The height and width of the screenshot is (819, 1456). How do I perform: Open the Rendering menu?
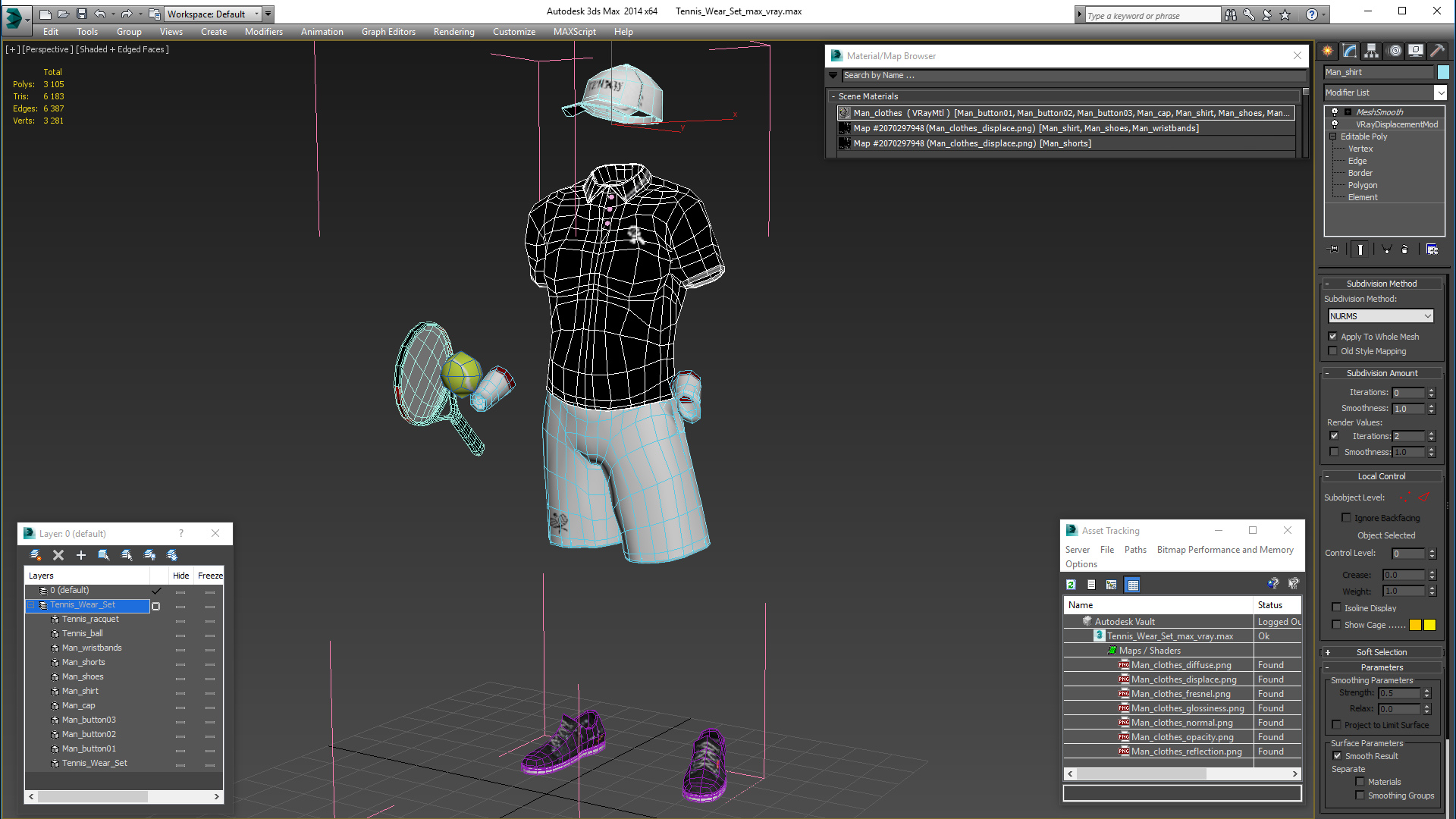[x=453, y=32]
